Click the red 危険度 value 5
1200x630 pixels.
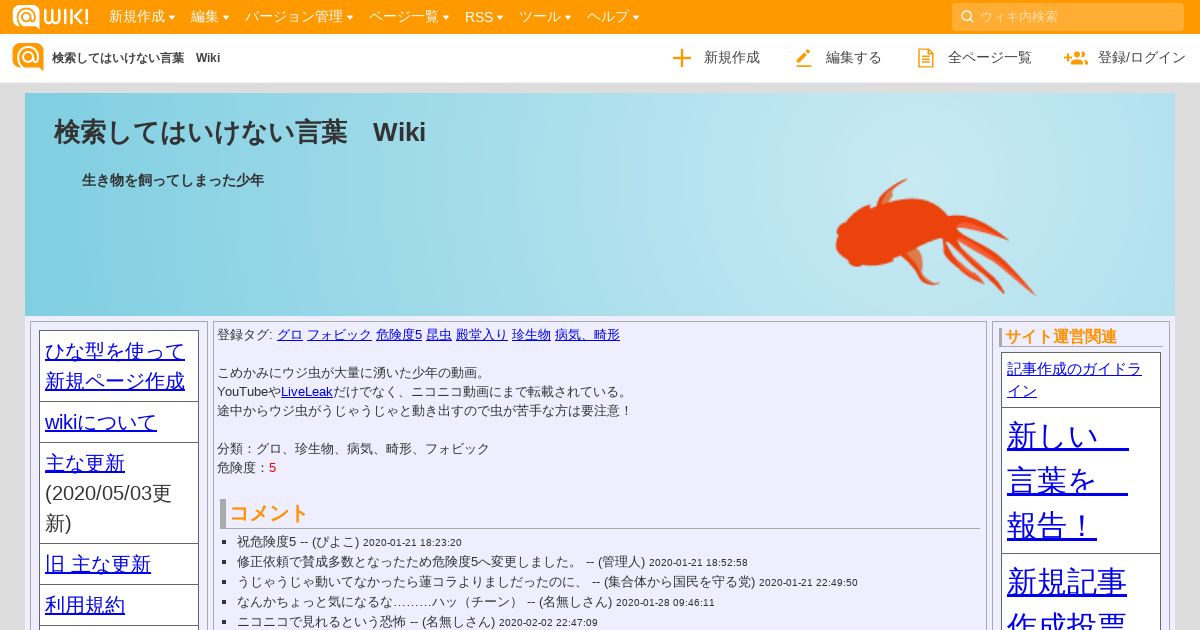click(272, 468)
